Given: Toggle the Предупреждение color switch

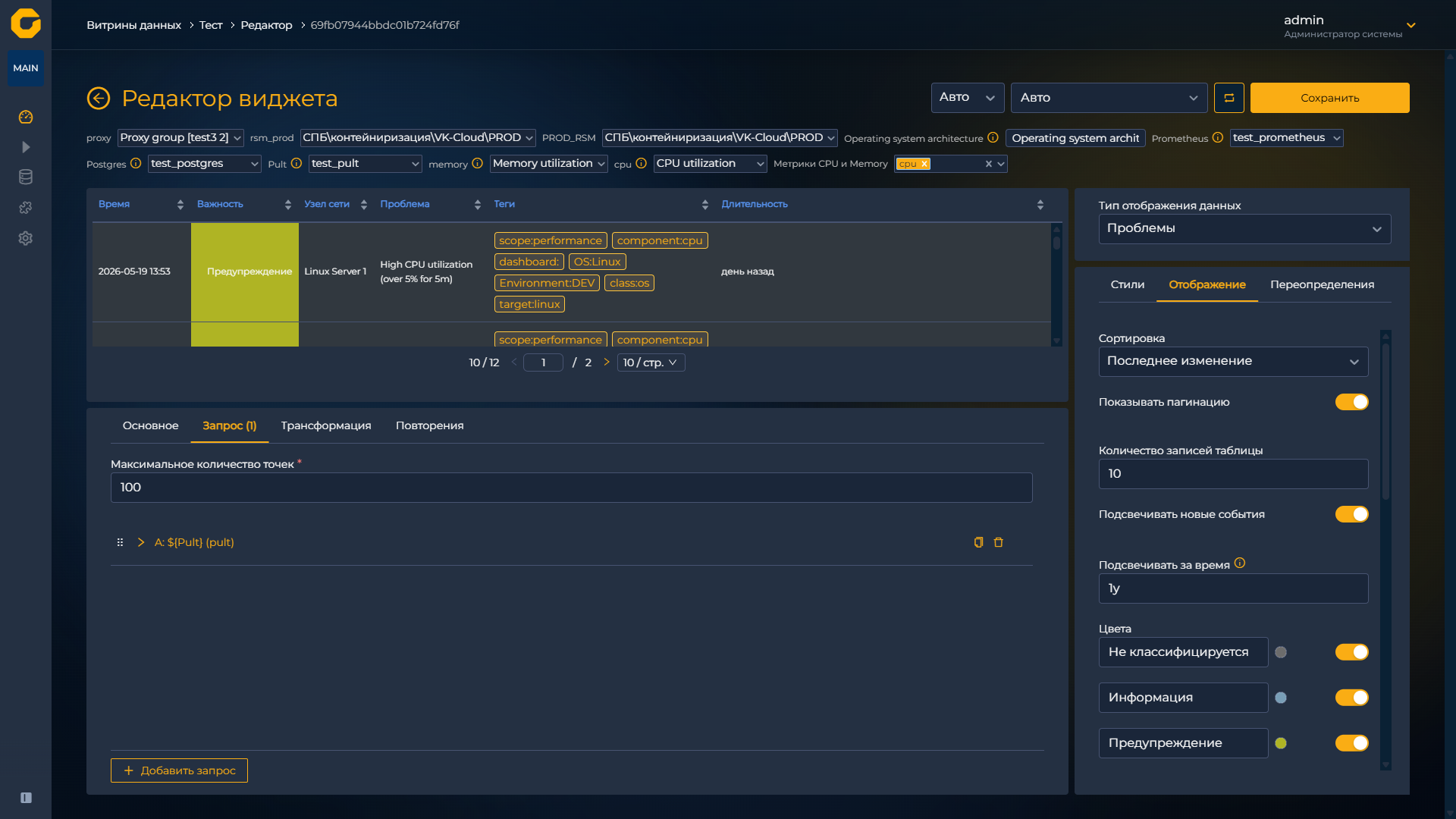Looking at the screenshot, I should [1352, 743].
